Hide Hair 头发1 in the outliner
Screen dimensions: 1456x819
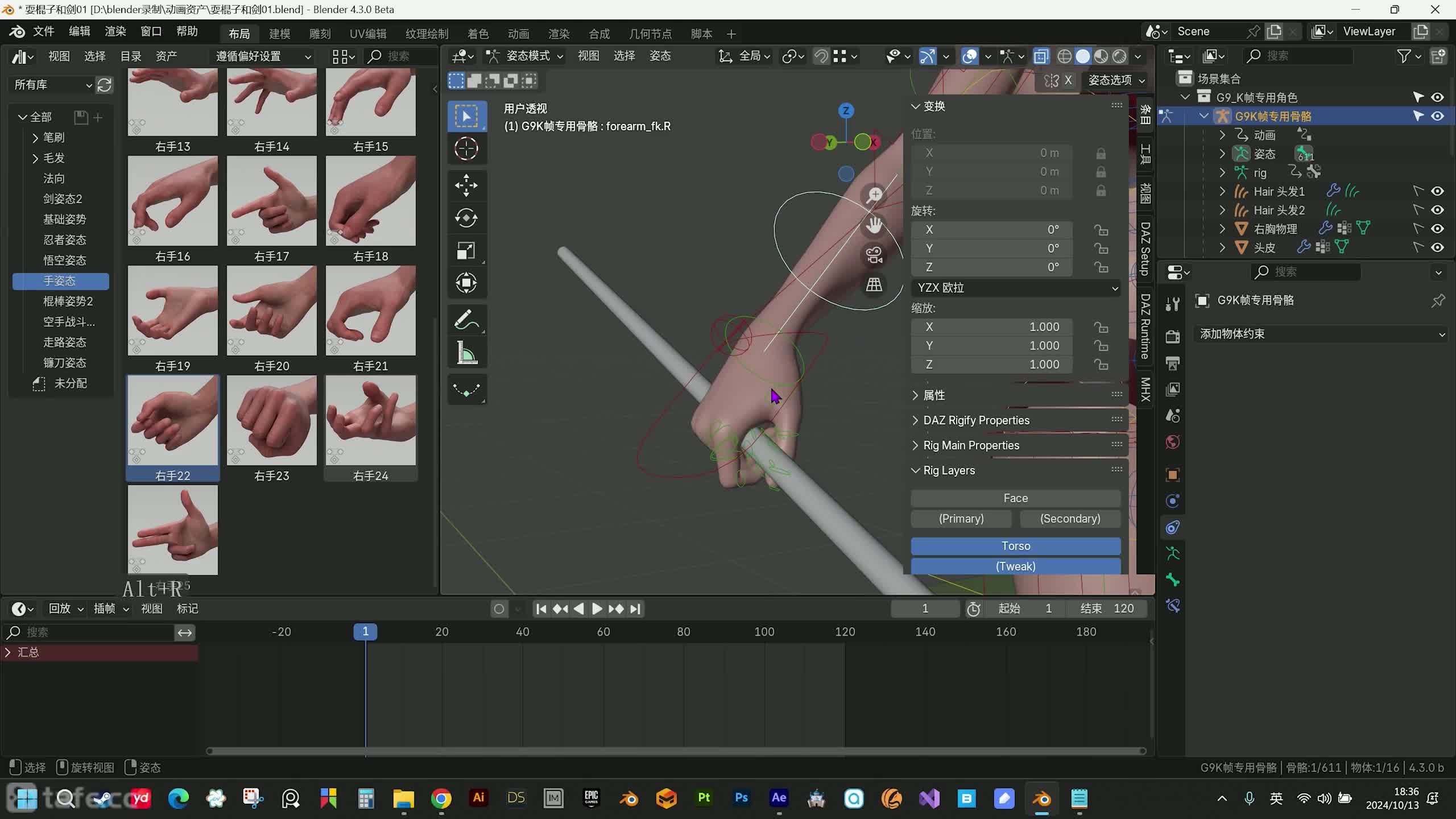click(x=1437, y=192)
